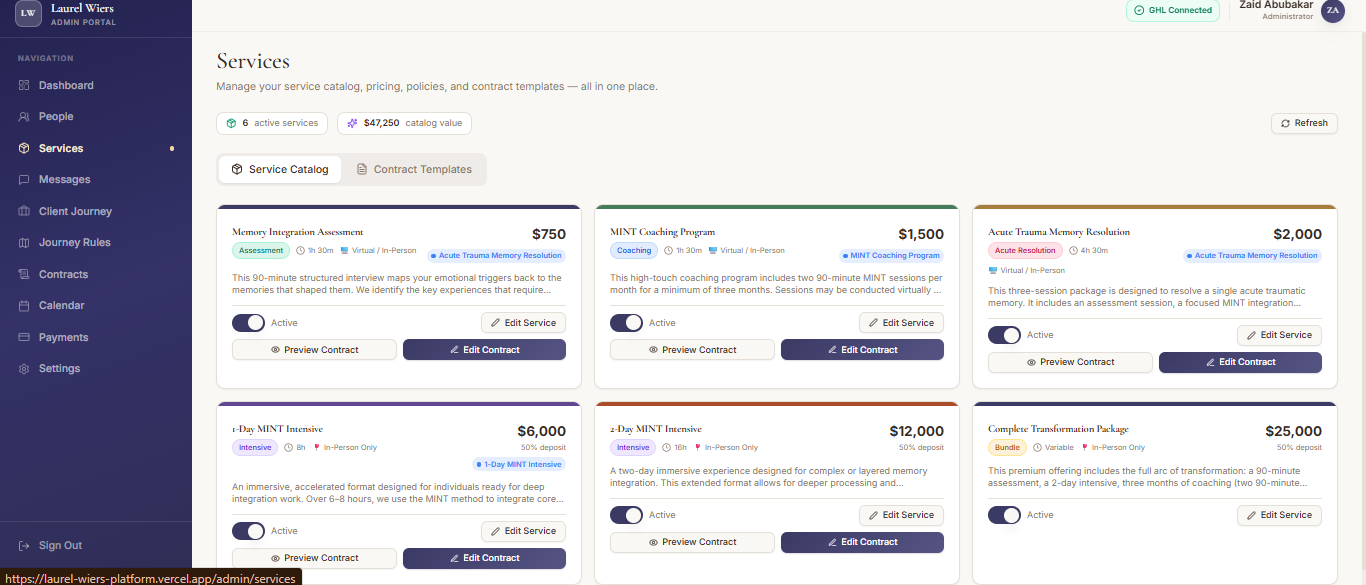Toggle Memory Integration Assessment active switch
1366x585 pixels.
pyautogui.click(x=248, y=323)
